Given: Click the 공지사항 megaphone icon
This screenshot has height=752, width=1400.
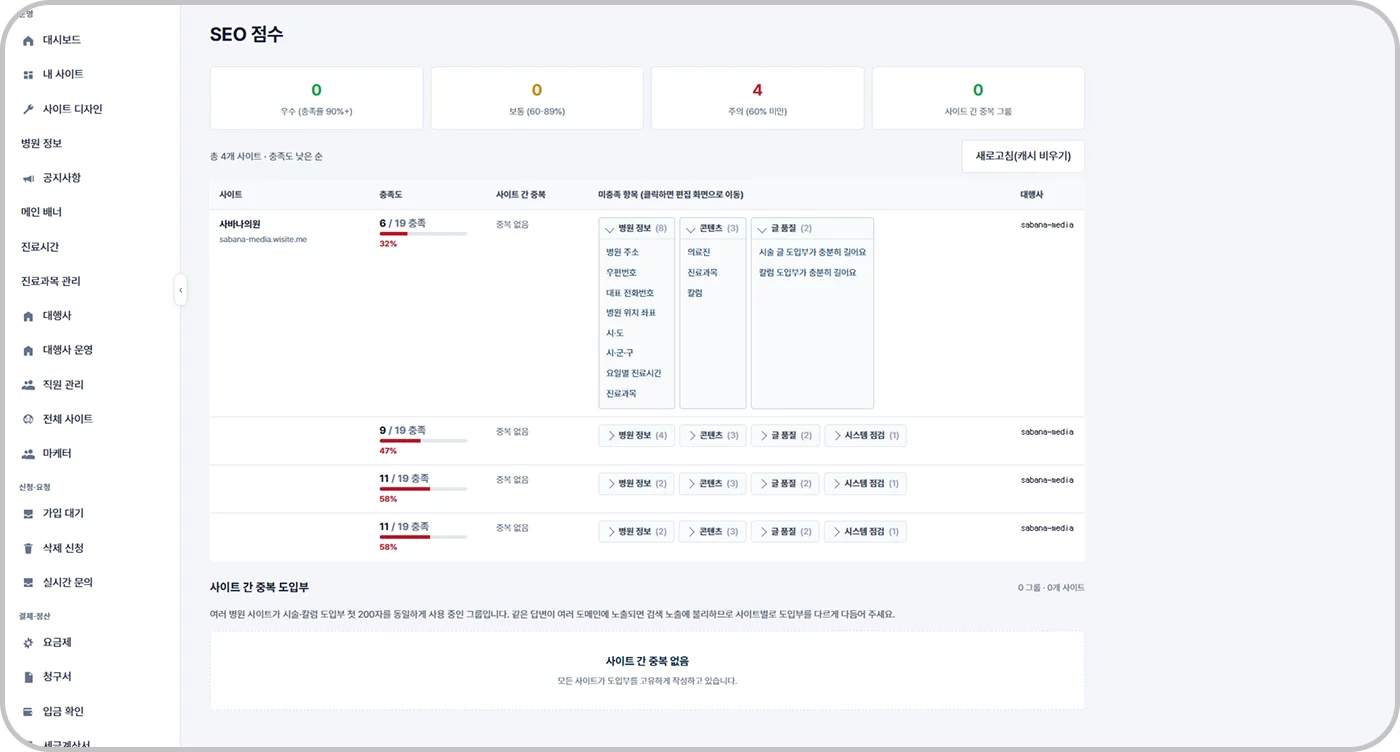Looking at the screenshot, I should pyautogui.click(x=28, y=178).
